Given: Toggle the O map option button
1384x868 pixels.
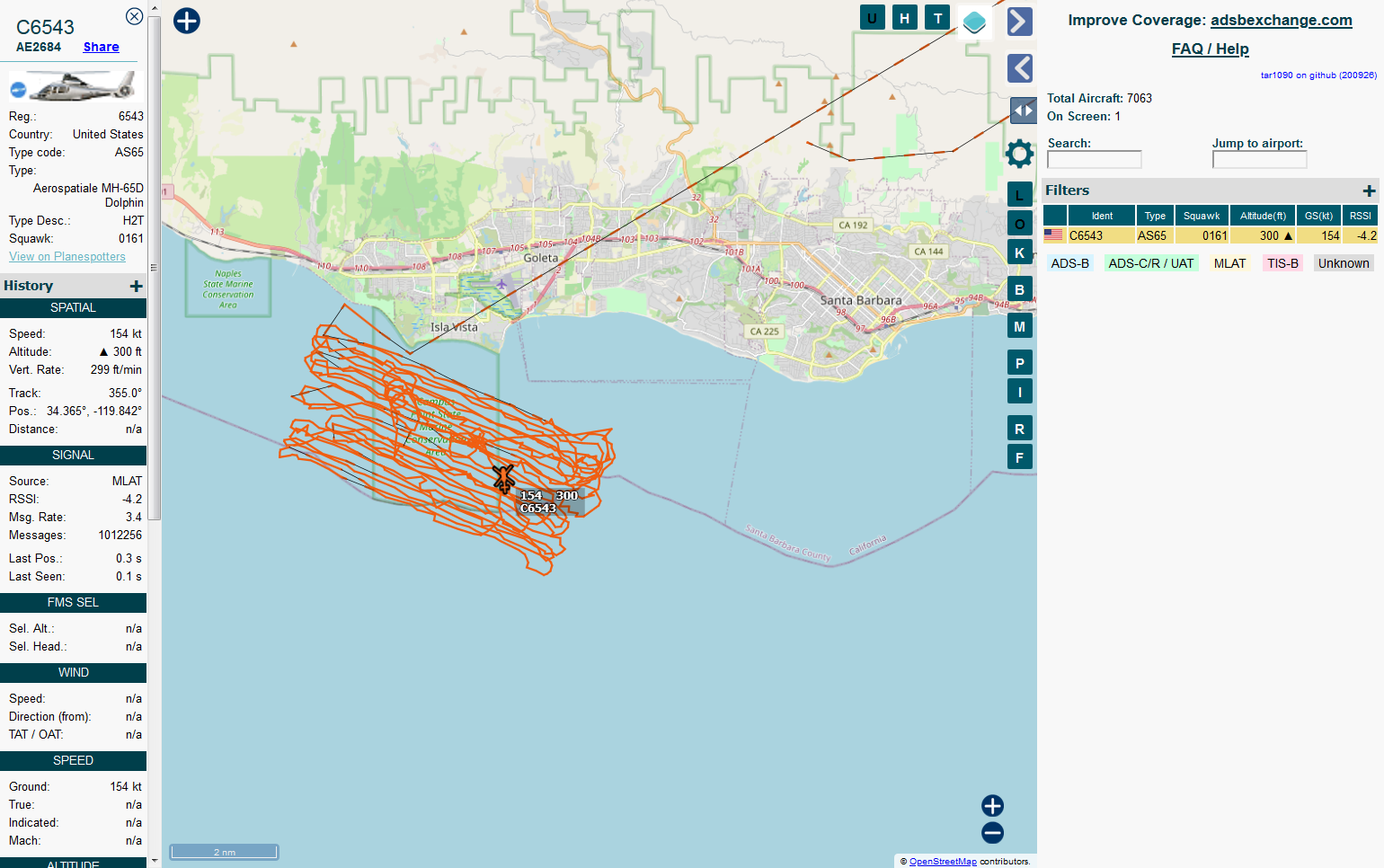Looking at the screenshot, I should coord(1020,224).
